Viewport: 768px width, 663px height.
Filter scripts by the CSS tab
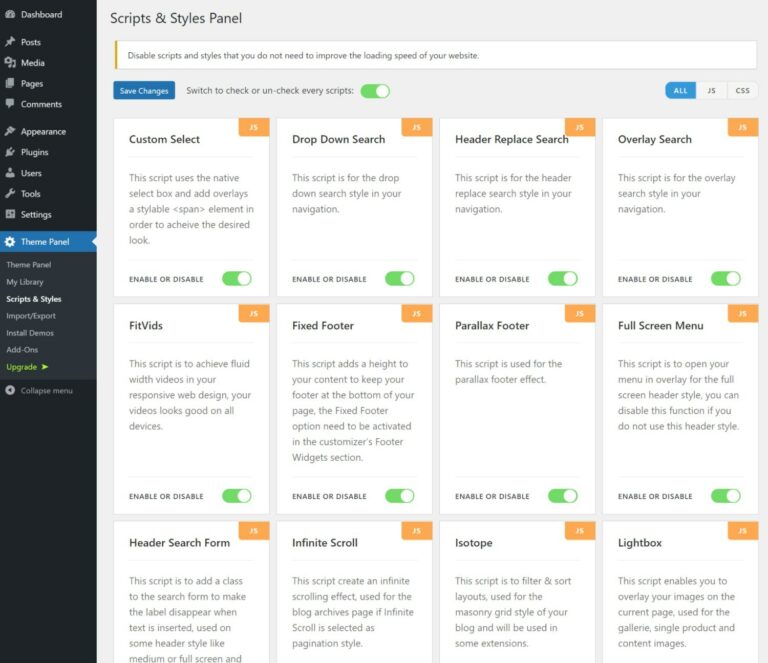click(742, 91)
